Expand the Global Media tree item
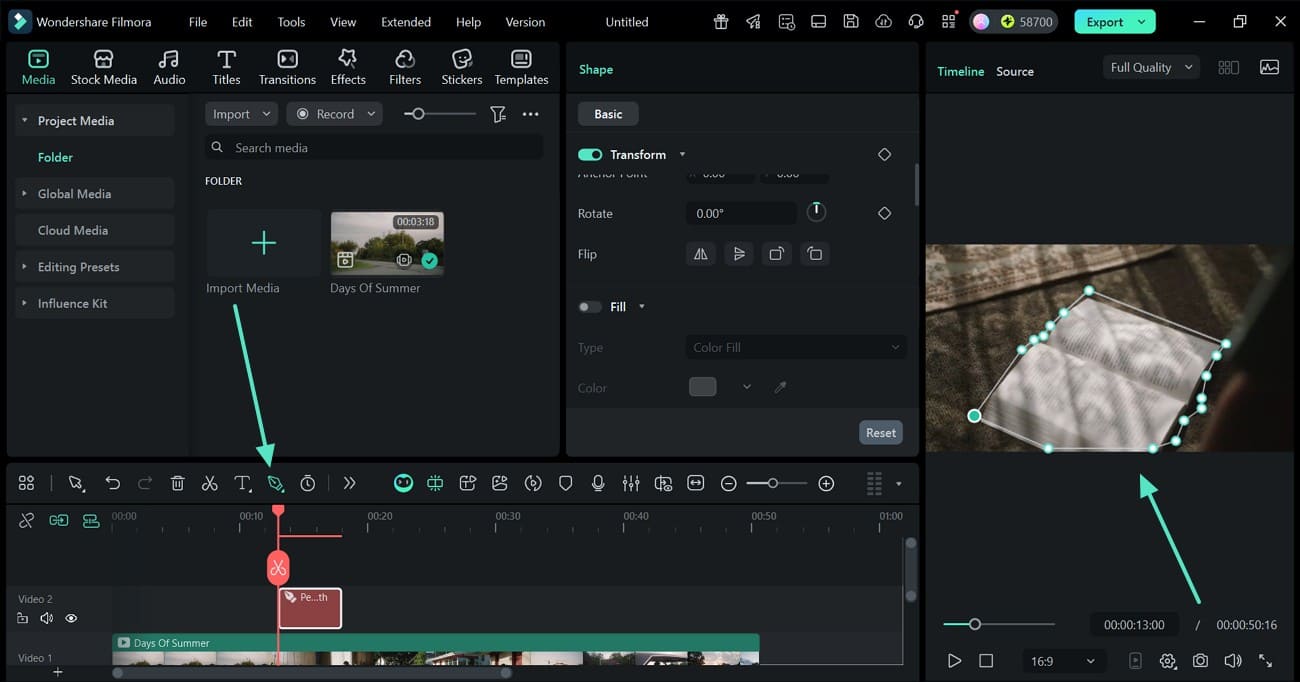Image resolution: width=1300 pixels, height=682 pixels. pos(25,194)
